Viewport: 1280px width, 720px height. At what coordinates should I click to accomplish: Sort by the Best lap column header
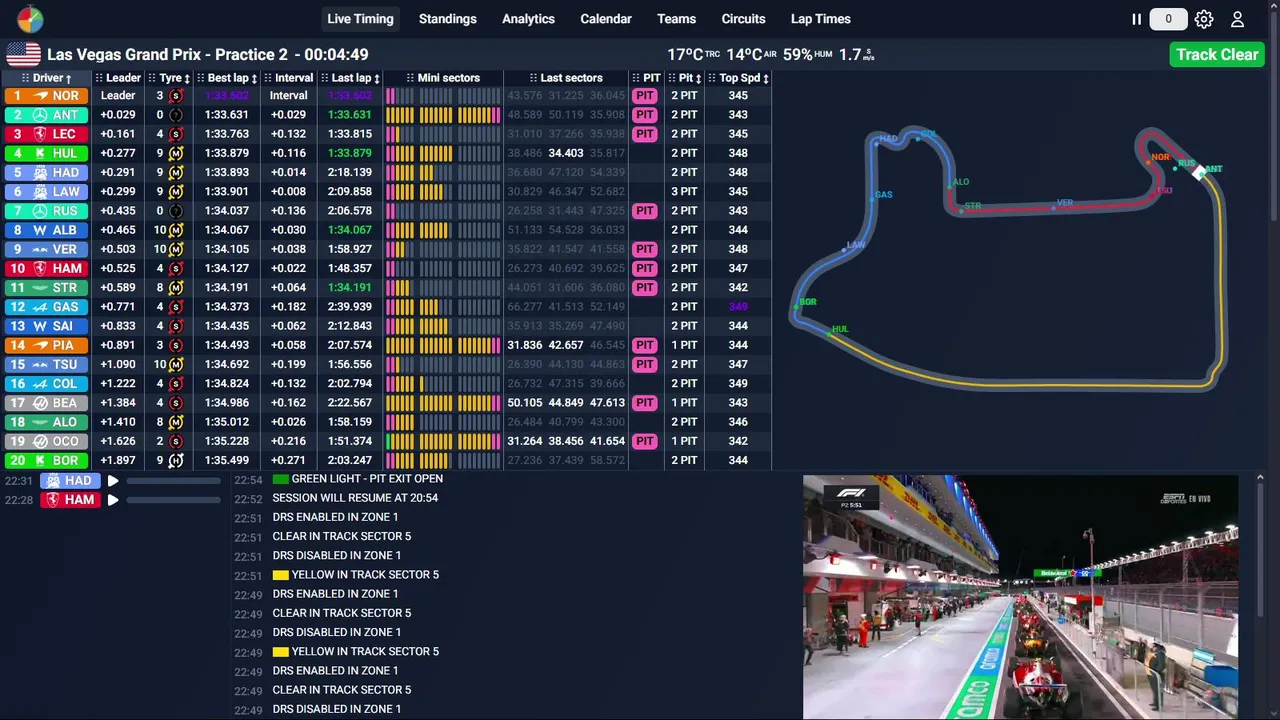[x=227, y=78]
